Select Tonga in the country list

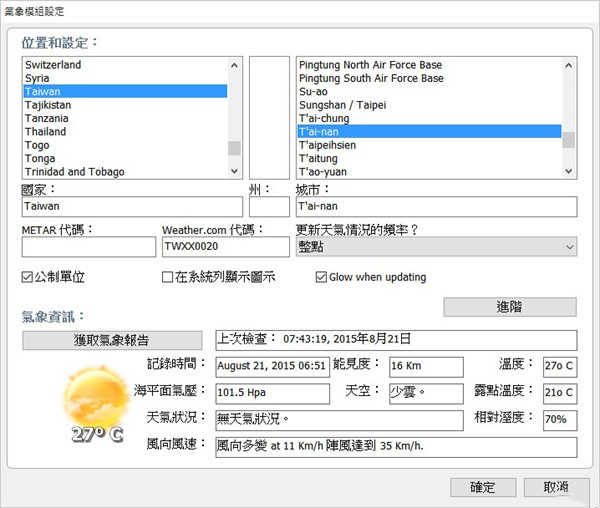coord(126,158)
